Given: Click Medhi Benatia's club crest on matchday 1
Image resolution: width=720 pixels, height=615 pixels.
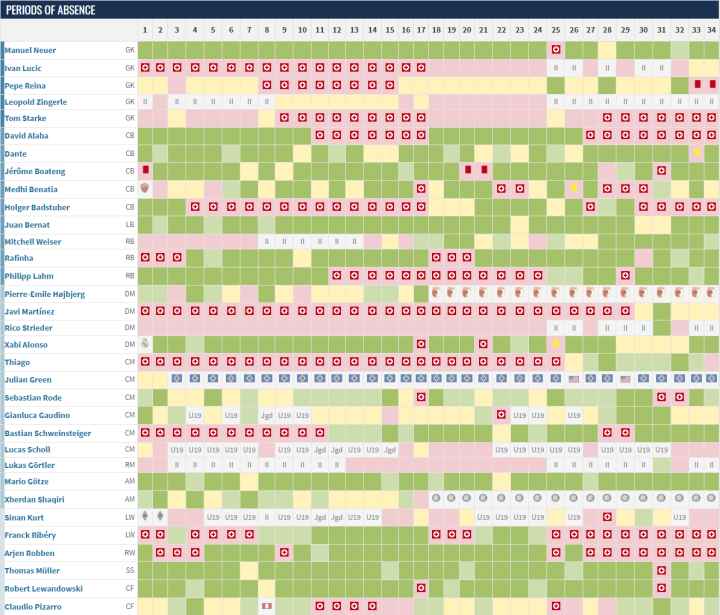Looking at the screenshot, I should (x=146, y=187).
